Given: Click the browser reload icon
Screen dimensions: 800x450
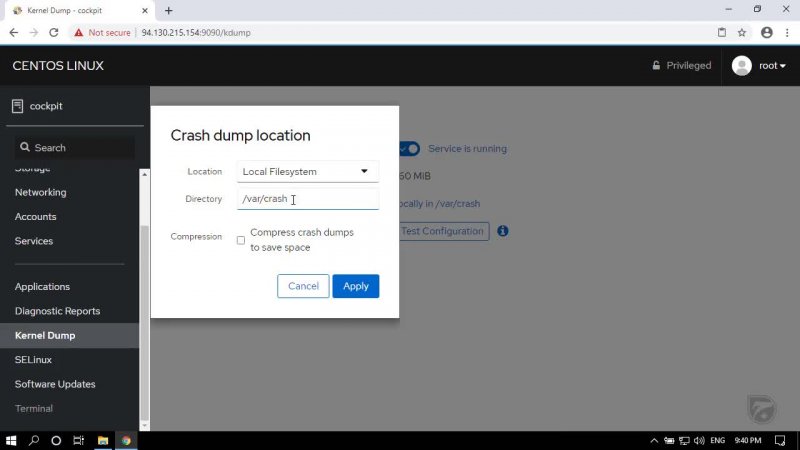Looking at the screenshot, I should coord(53,32).
